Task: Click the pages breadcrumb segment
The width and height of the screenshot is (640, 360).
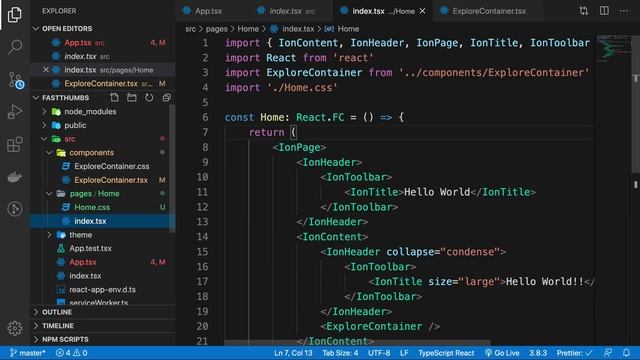Action: coord(217,29)
